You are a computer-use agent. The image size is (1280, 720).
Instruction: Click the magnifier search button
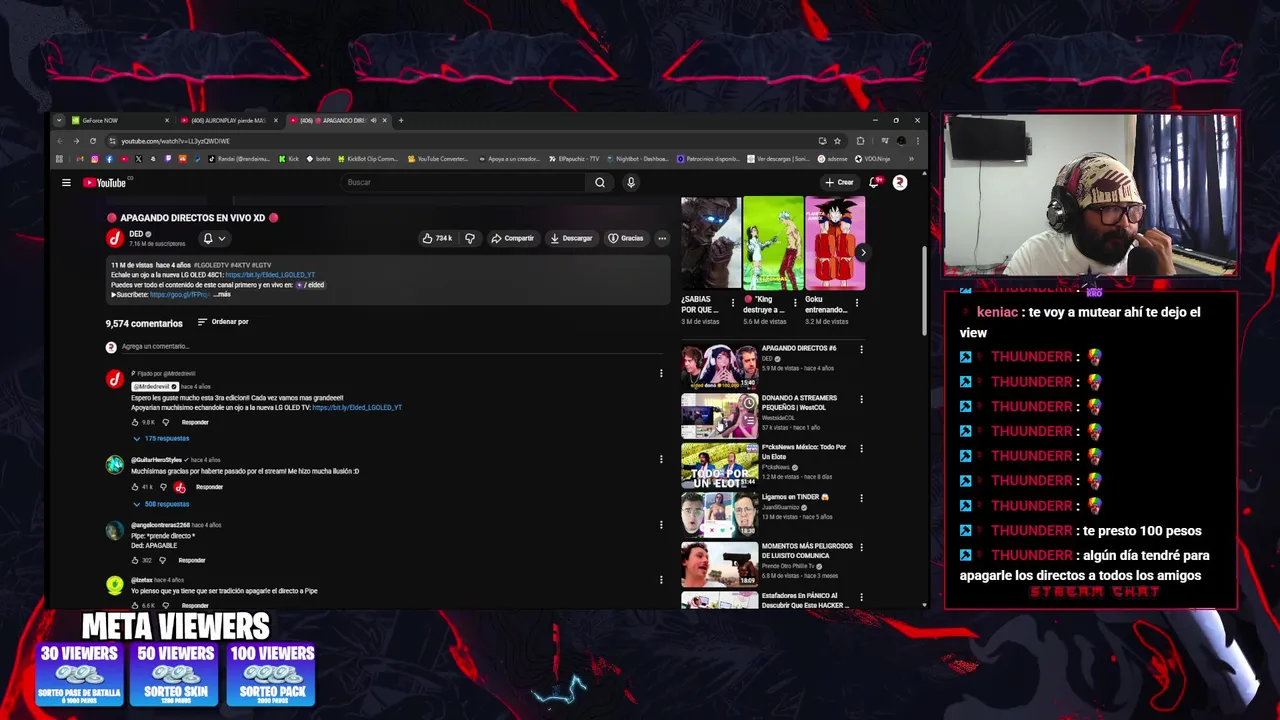(x=600, y=183)
